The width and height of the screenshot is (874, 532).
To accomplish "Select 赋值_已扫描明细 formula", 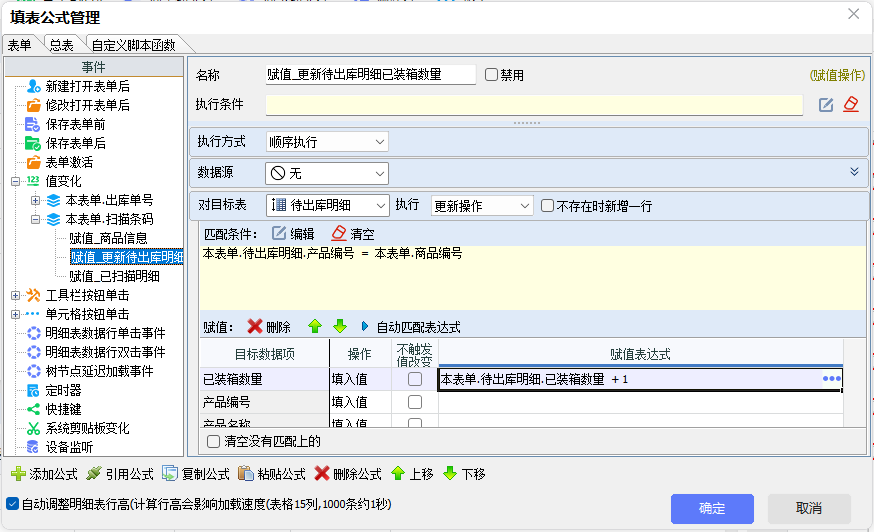I will click(x=114, y=276).
